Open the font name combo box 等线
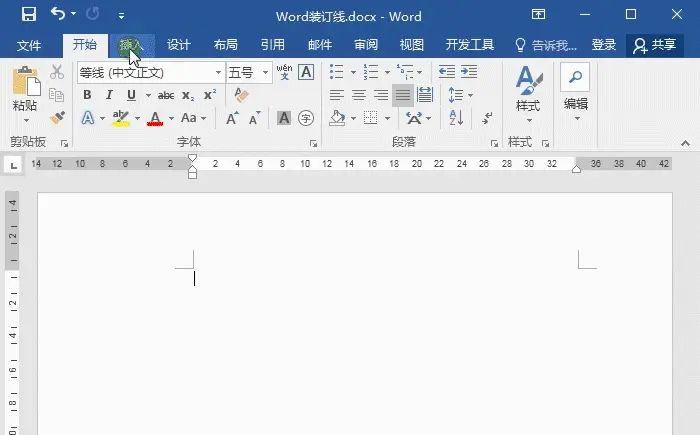Screen dimensions: 700x435 click(151, 72)
